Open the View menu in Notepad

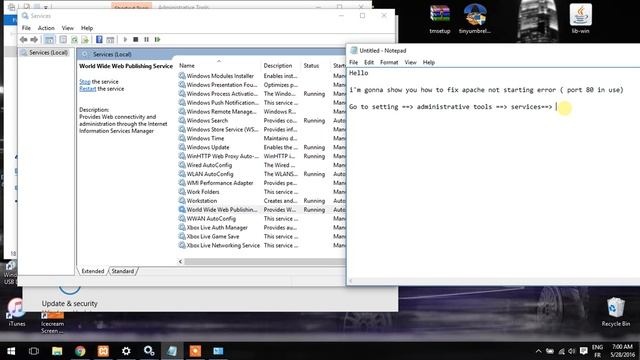(410, 62)
